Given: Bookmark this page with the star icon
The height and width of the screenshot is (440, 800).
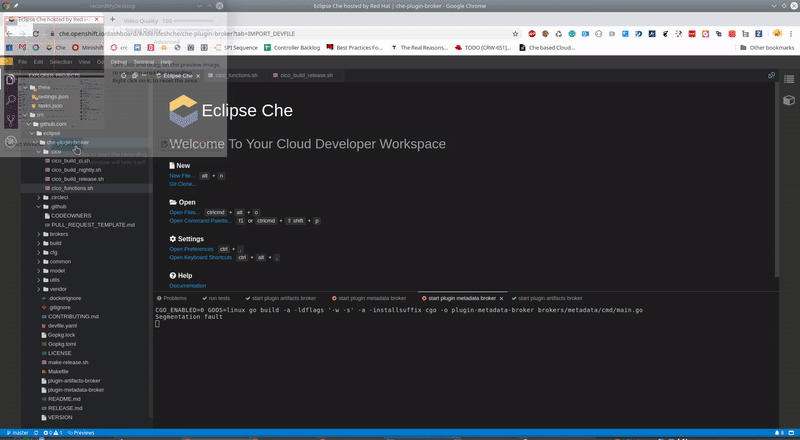Looking at the screenshot, I should pyautogui.click(x=515, y=34).
